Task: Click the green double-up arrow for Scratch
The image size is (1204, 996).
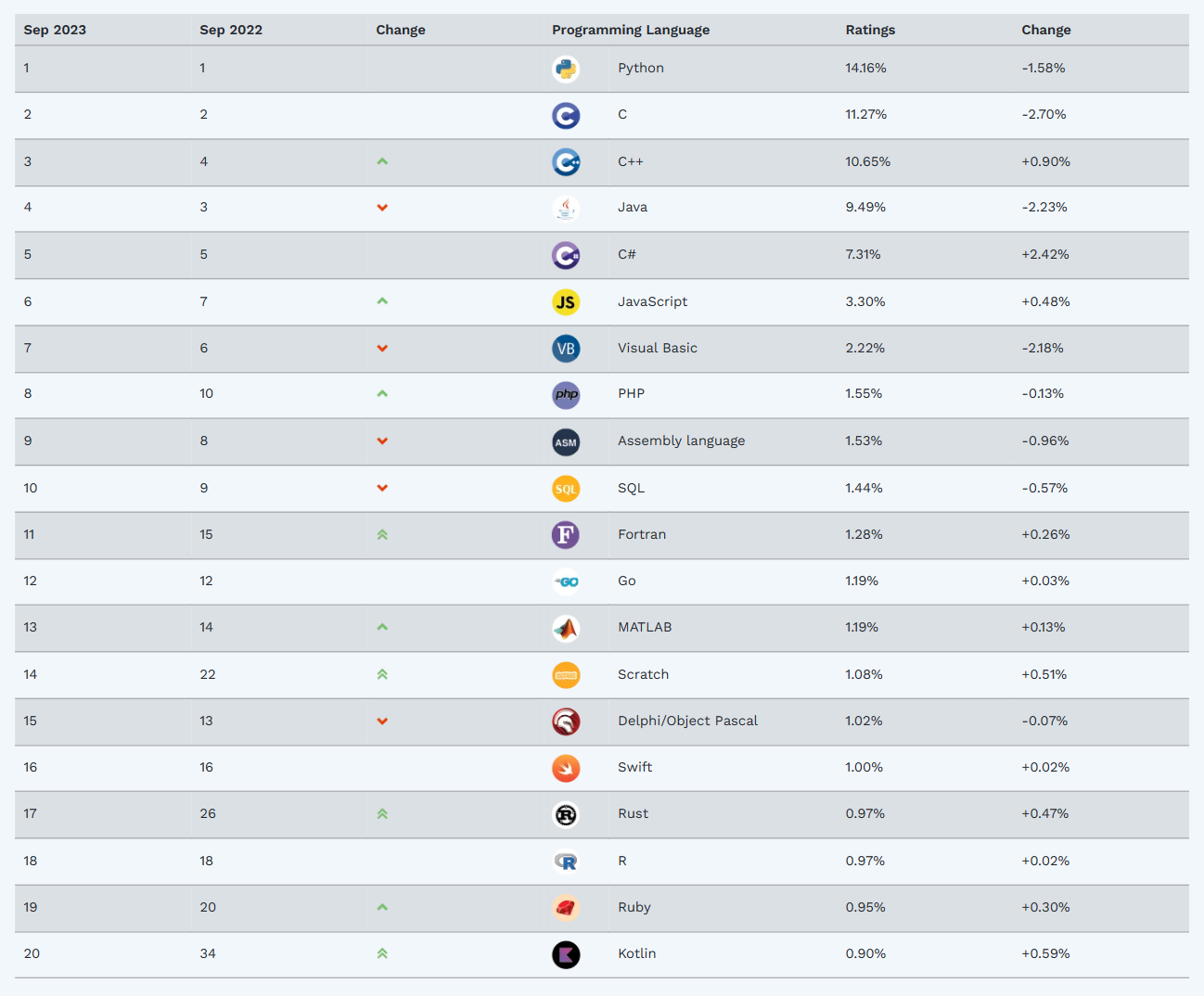Action: (382, 674)
